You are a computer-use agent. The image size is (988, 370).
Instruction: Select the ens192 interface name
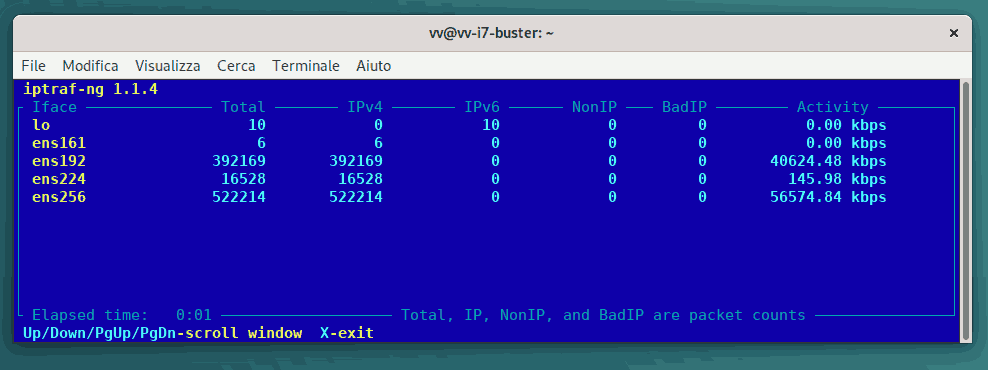click(59, 161)
